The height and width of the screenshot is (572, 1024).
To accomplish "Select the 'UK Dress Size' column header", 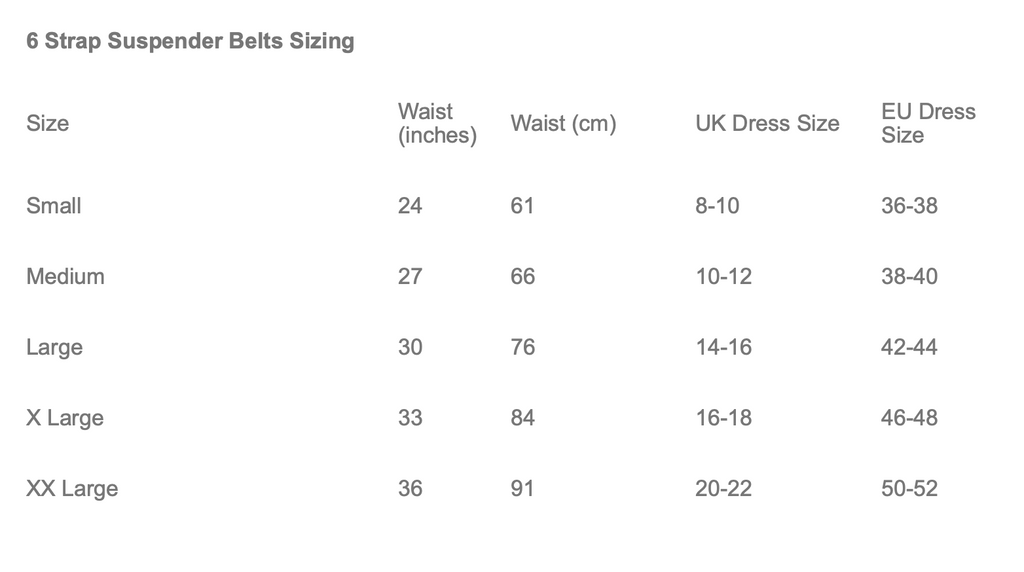I will click(x=767, y=124).
